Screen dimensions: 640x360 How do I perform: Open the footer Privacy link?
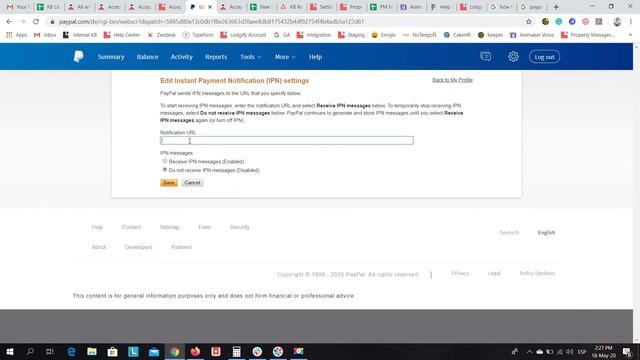click(x=460, y=273)
